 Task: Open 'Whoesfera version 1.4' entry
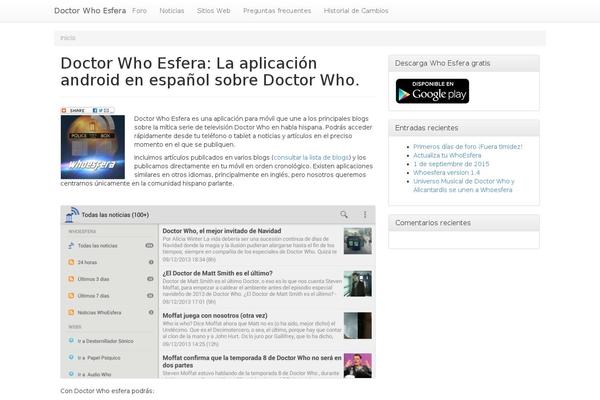pyautogui.click(x=446, y=173)
